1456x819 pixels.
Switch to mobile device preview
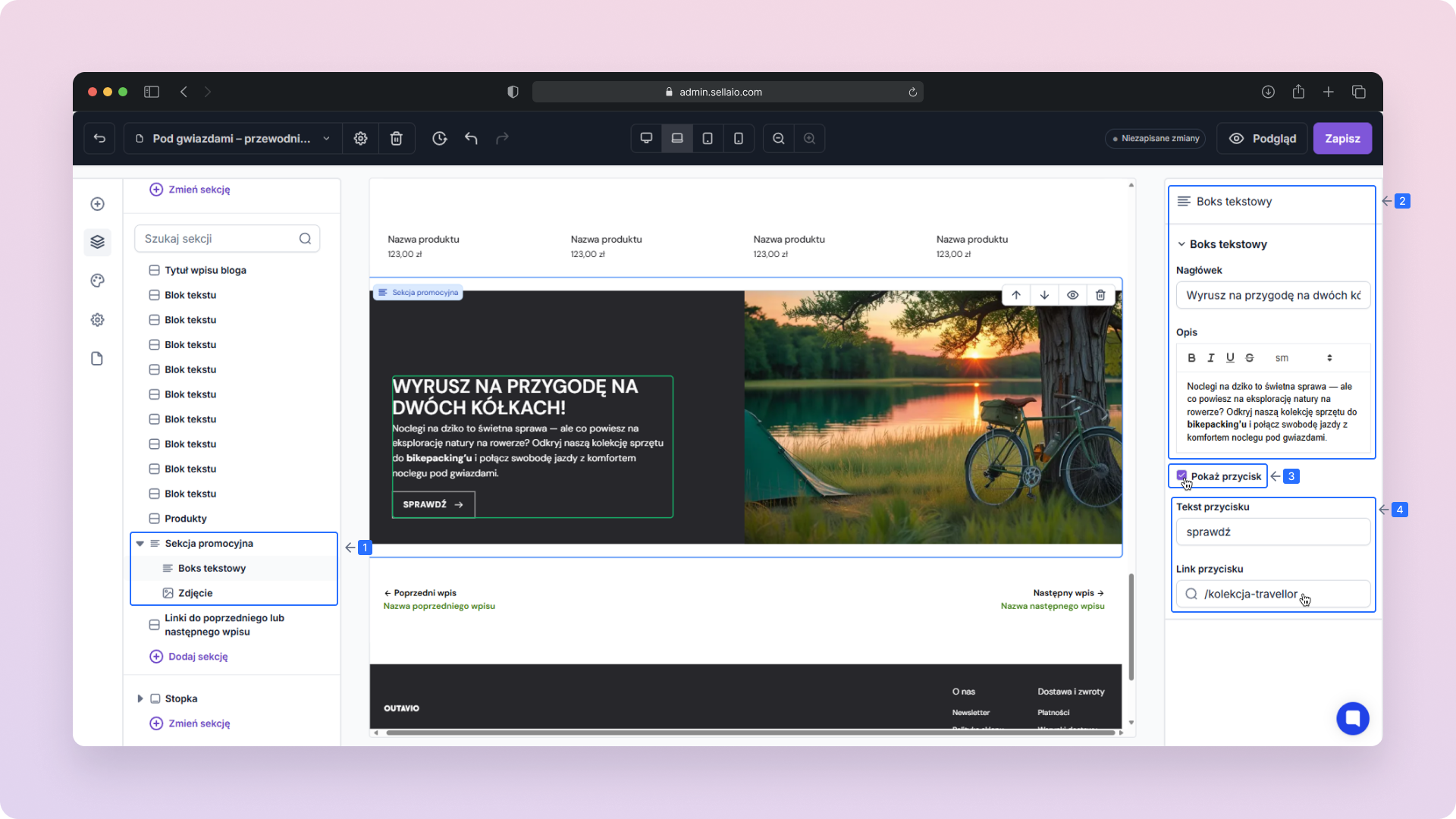pyautogui.click(x=738, y=138)
